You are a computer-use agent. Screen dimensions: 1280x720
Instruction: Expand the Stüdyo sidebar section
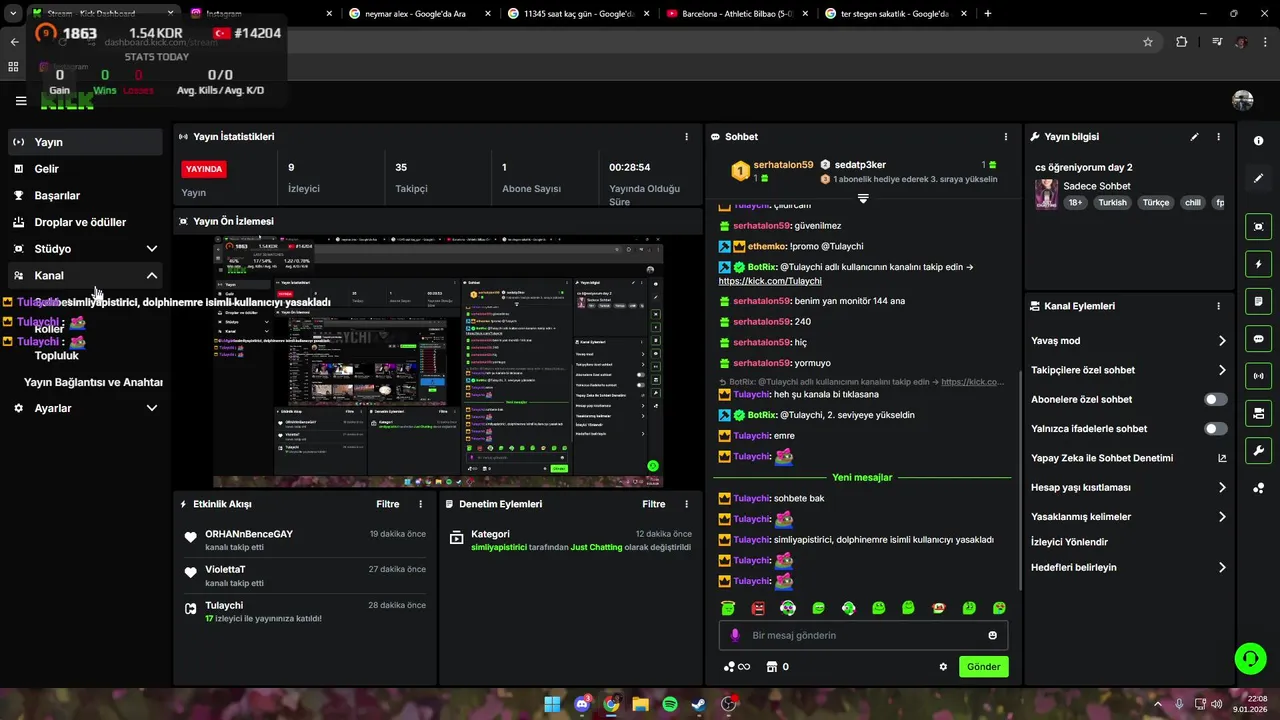(152, 249)
